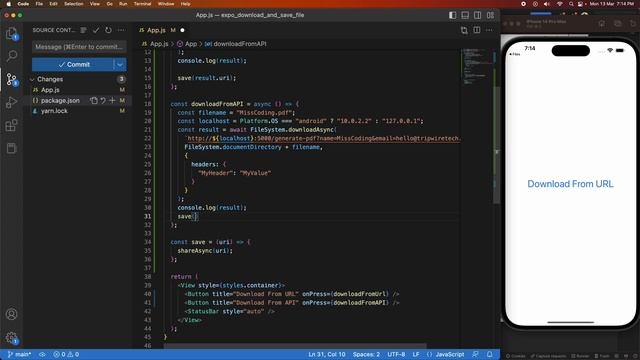Screen dimensions: 640x360
Task: Open the Run and Debug view
Action: (x=11, y=102)
